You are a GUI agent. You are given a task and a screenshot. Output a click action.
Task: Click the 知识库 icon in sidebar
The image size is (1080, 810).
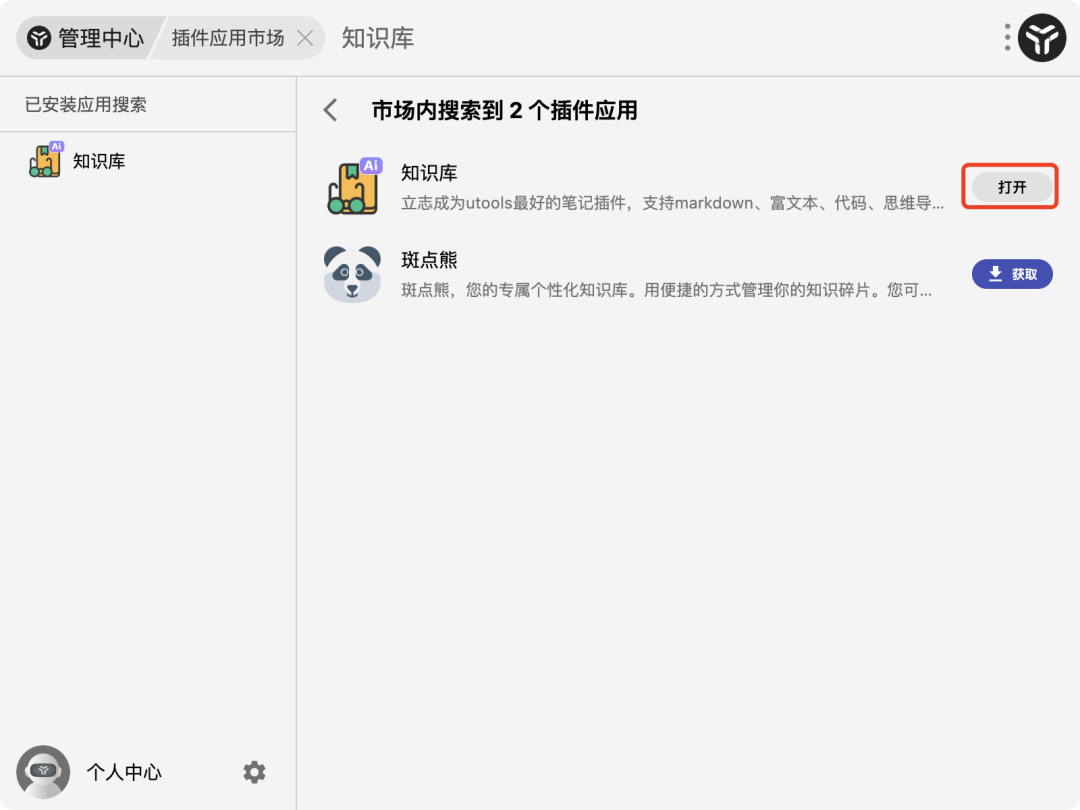[45, 160]
